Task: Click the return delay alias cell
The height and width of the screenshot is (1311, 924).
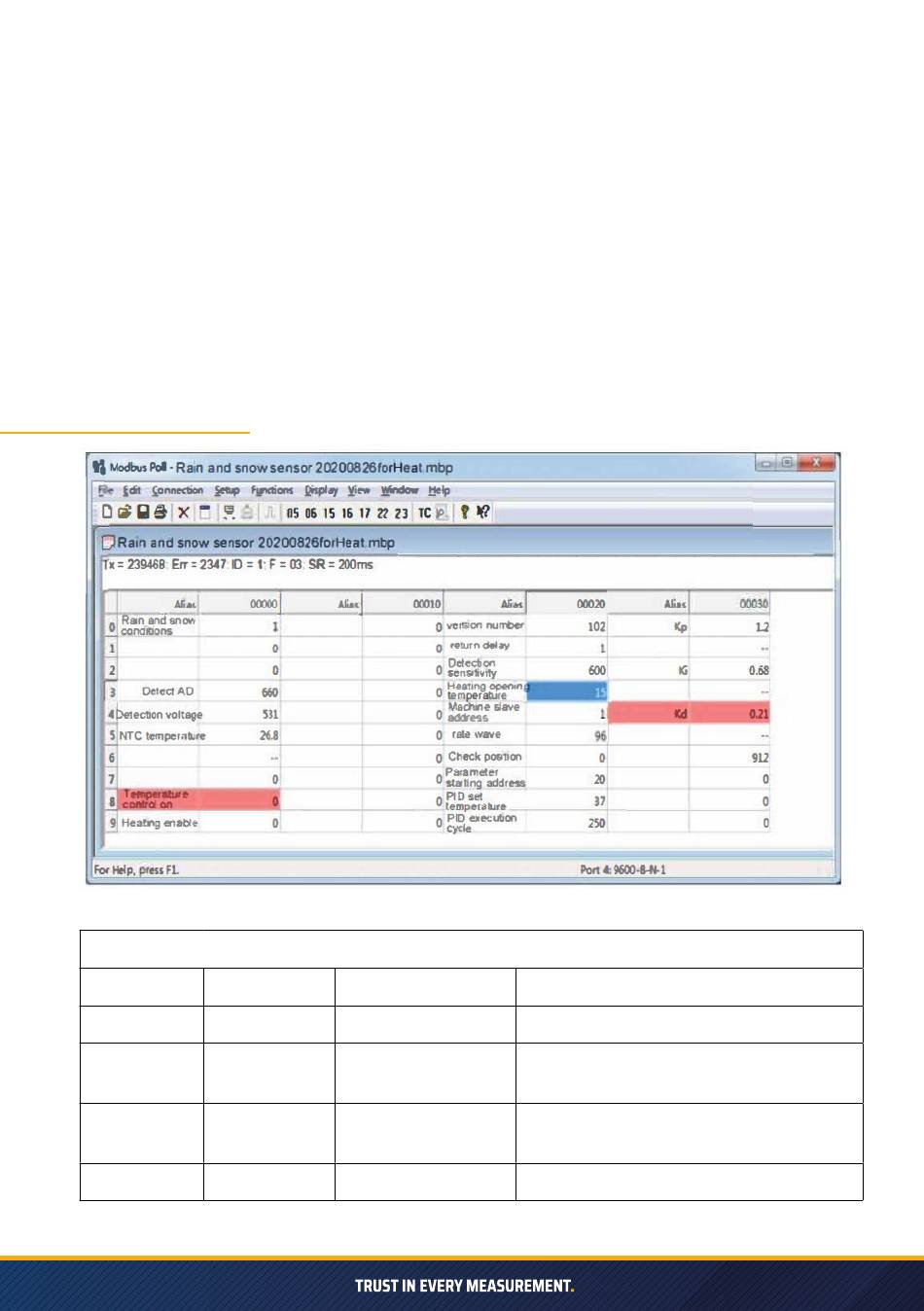Action: tap(485, 646)
